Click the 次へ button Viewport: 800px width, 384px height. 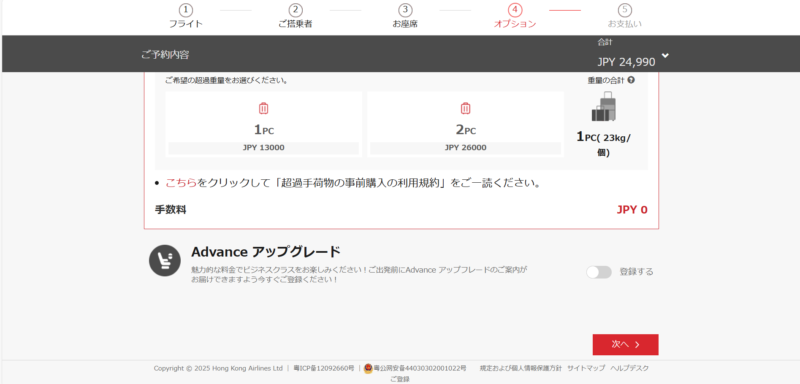click(626, 345)
